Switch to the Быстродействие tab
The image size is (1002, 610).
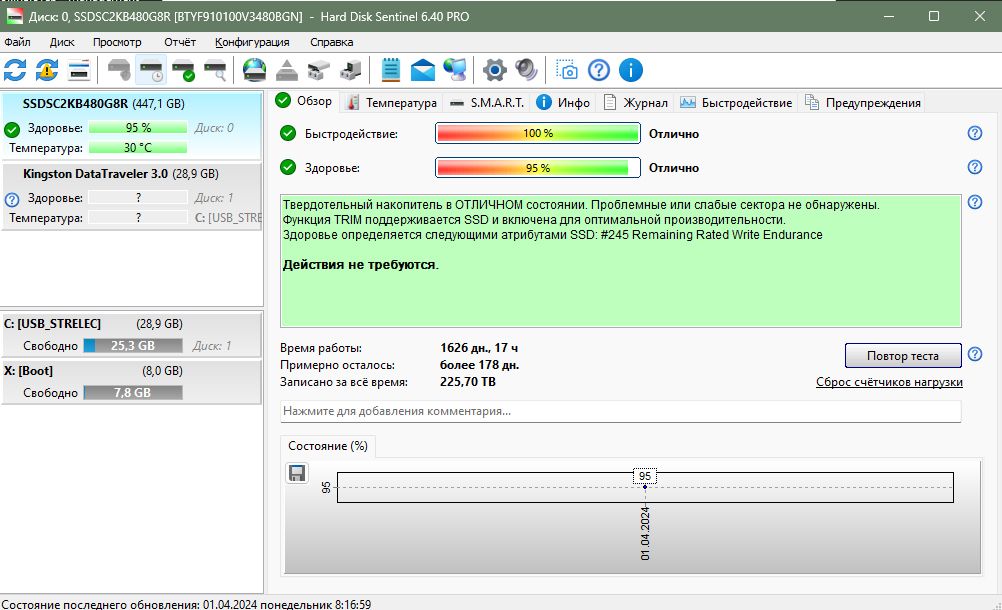(x=736, y=103)
